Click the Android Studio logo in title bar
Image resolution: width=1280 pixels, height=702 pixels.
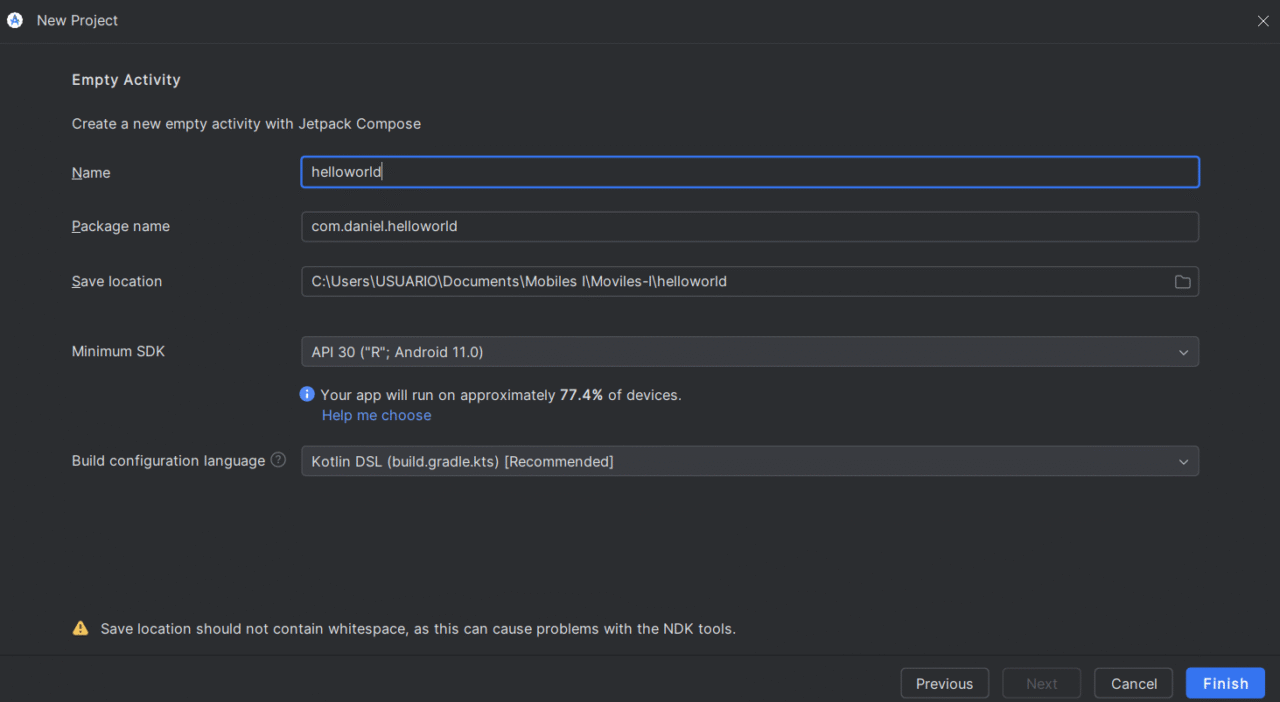tap(15, 20)
